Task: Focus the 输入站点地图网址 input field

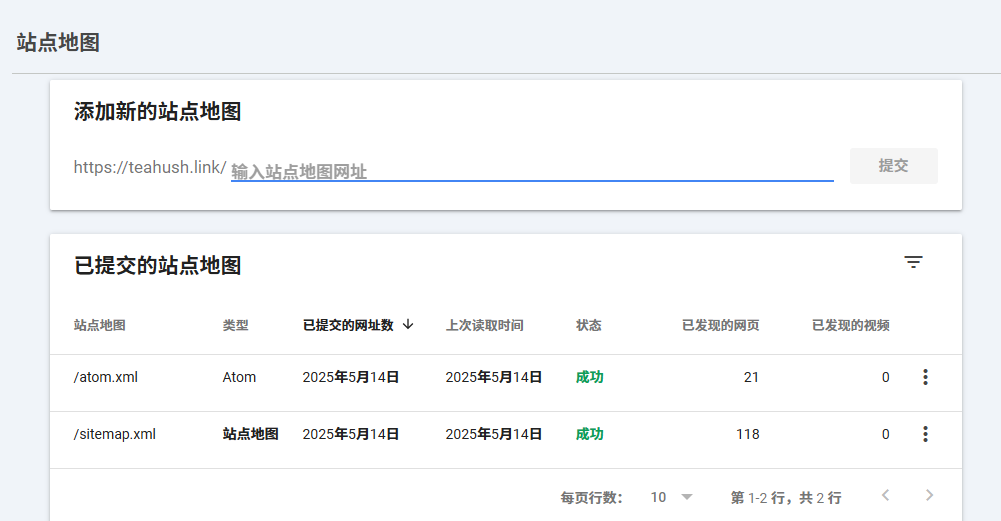Action: coord(532,171)
